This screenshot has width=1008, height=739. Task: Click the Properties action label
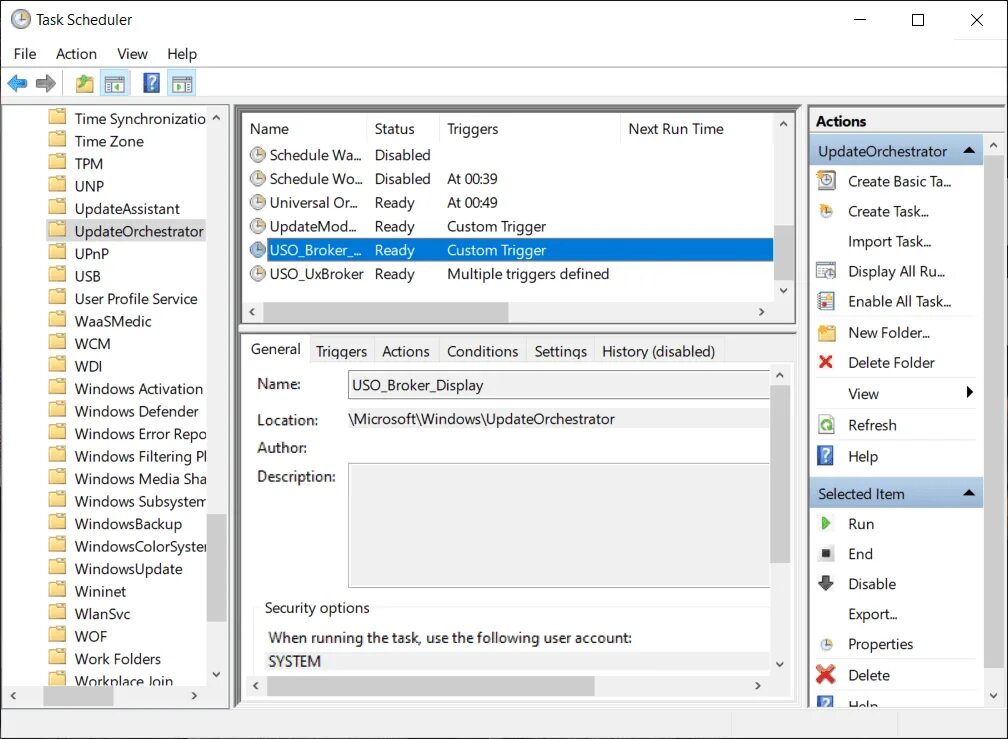[880, 644]
